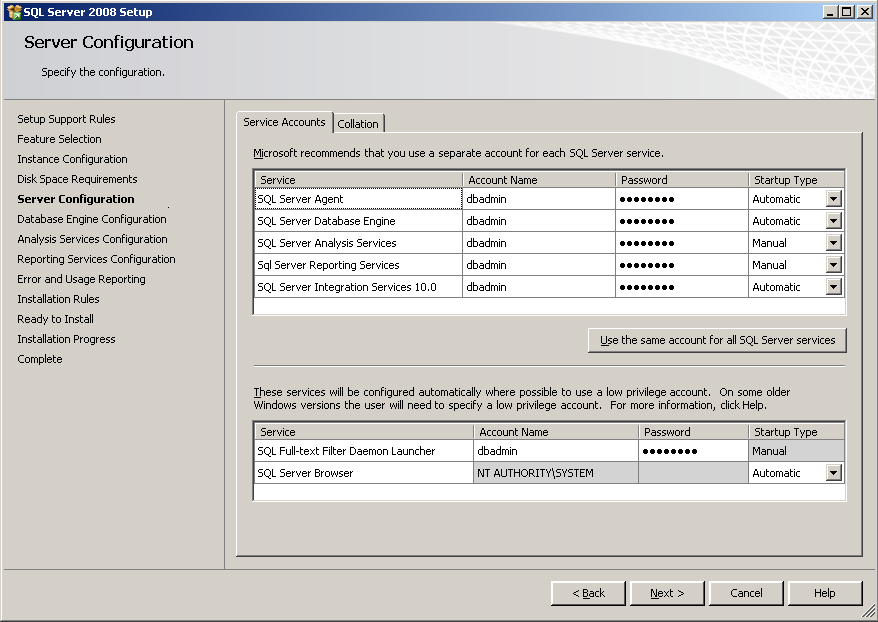Click password field for Full-text Filter Daemon Launcher
The image size is (878, 622).
click(693, 451)
